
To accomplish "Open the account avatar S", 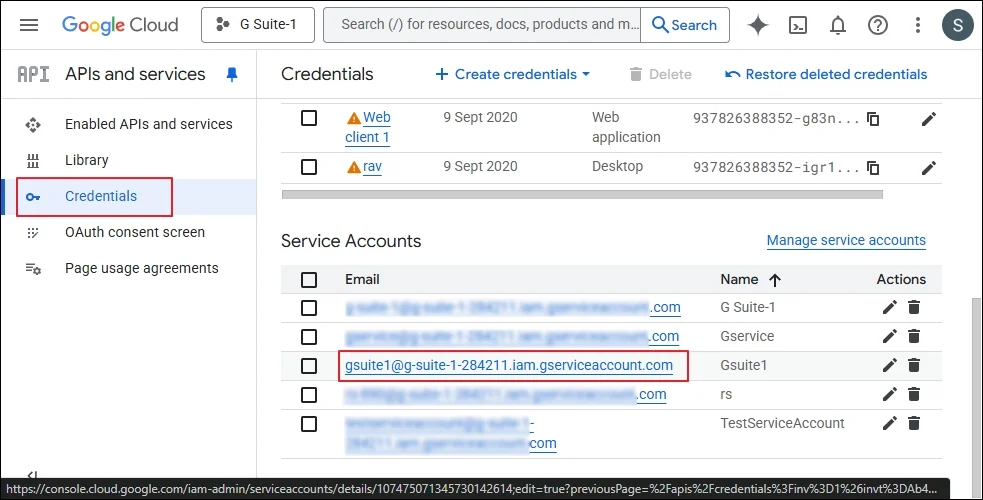I will pyautogui.click(x=957, y=25).
